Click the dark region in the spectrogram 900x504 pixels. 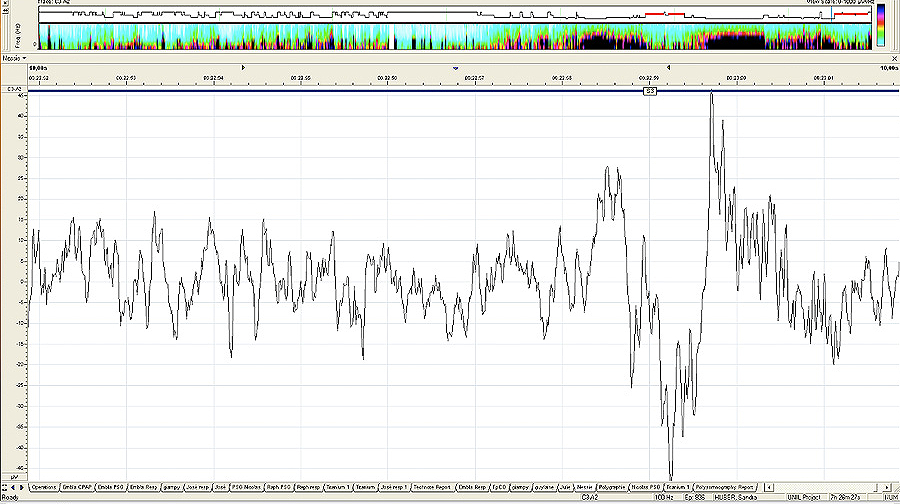610,40
